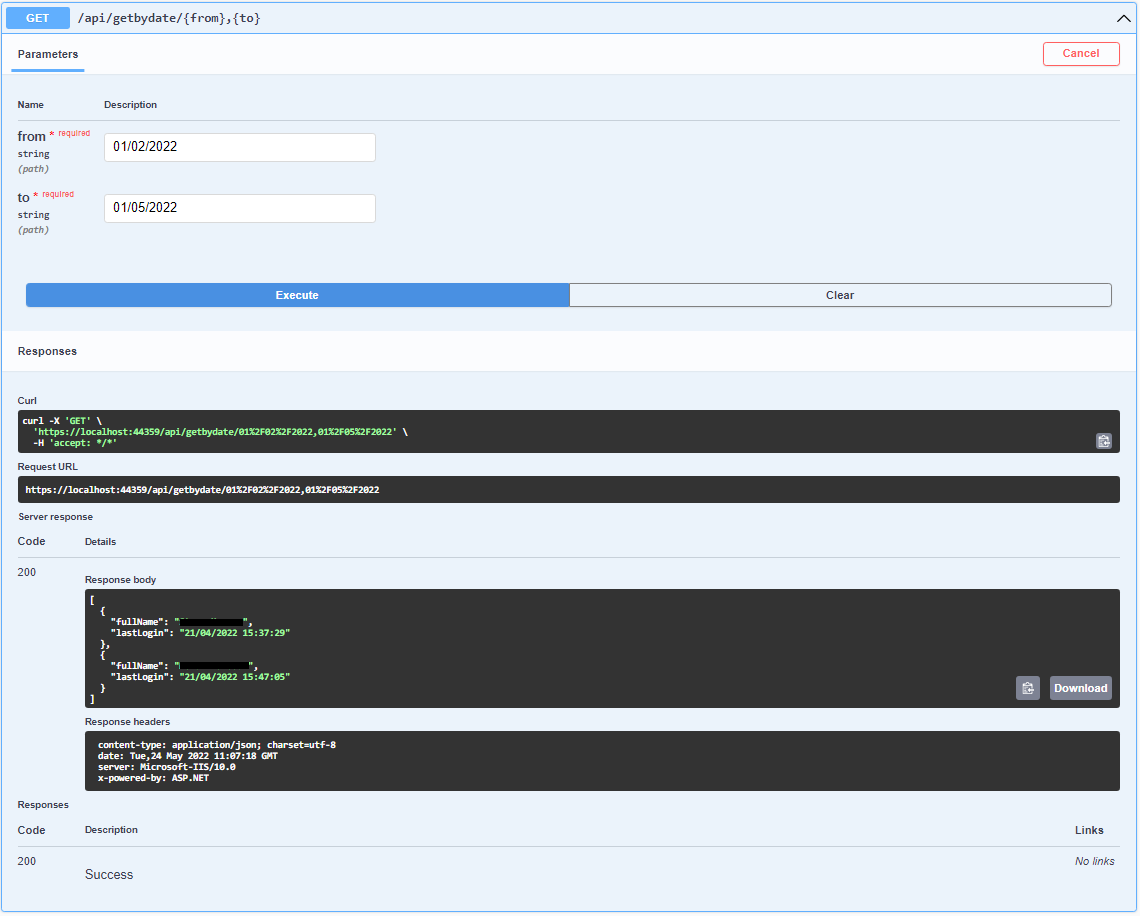Screen dimensions: 1140x916
Task: Click the 200 code in server response
Action: (x=27, y=572)
